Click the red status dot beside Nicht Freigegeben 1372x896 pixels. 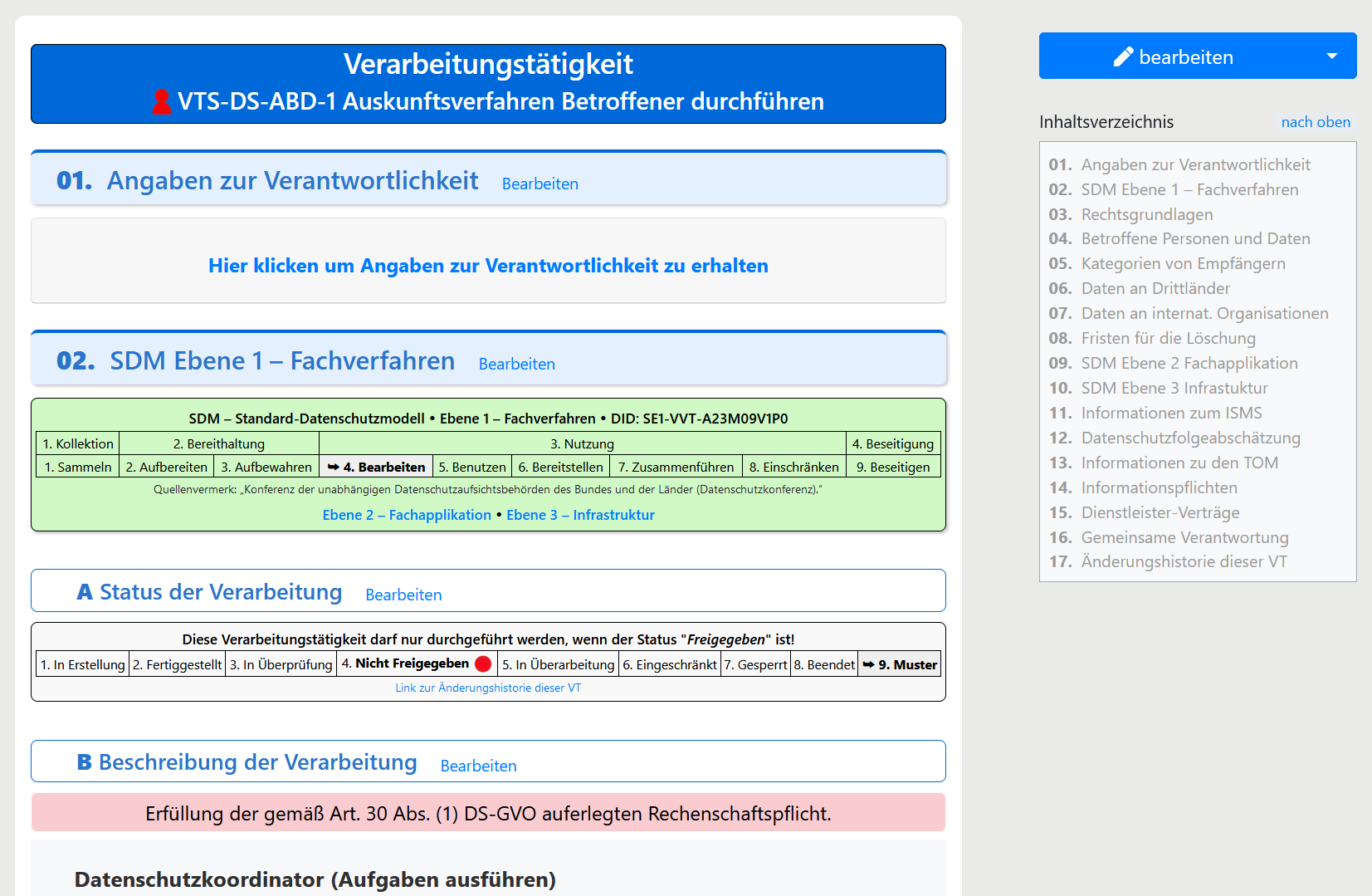483,663
